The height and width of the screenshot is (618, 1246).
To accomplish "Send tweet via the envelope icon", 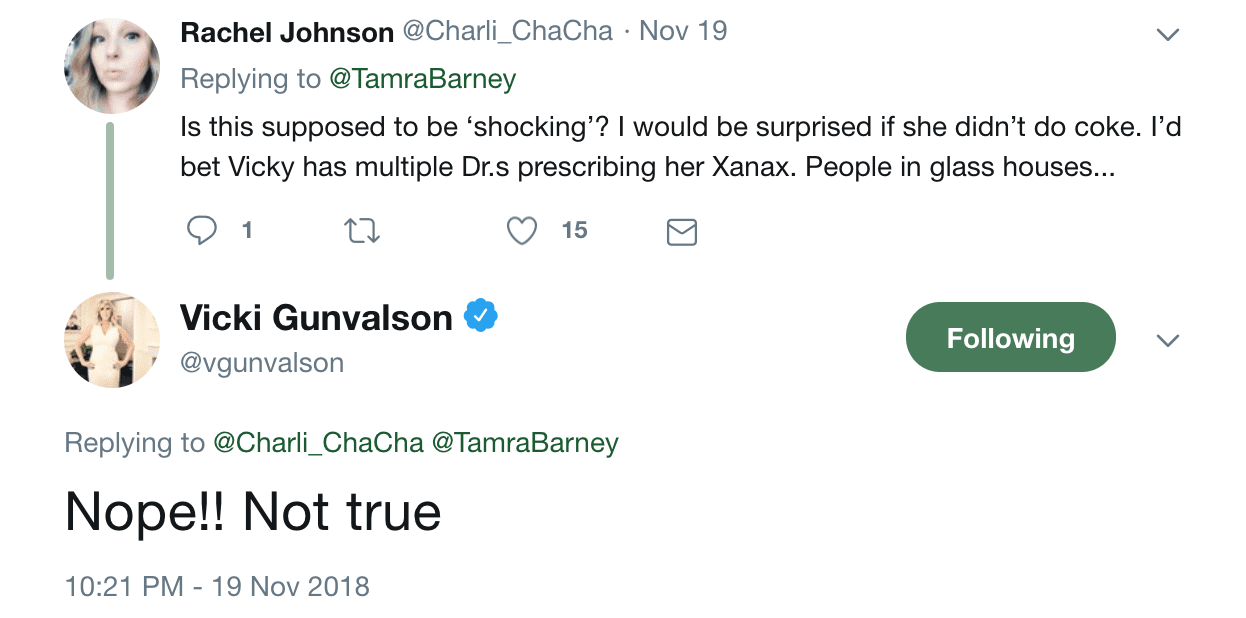I will coord(681,232).
